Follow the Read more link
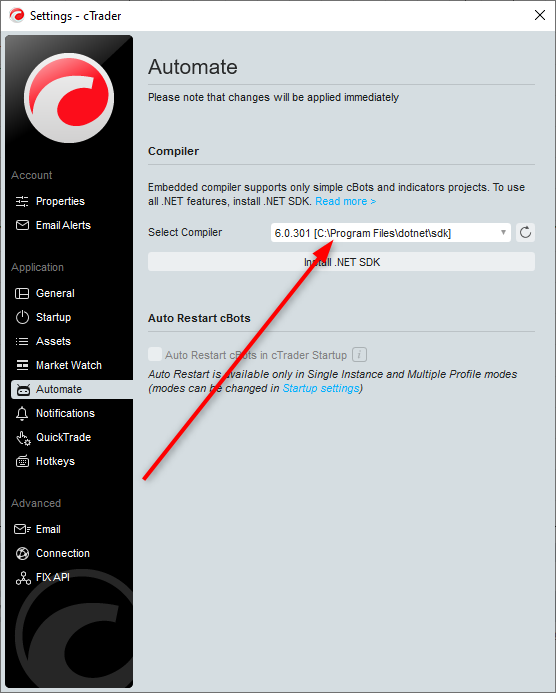Viewport: 556px width, 693px height. coord(346,202)
